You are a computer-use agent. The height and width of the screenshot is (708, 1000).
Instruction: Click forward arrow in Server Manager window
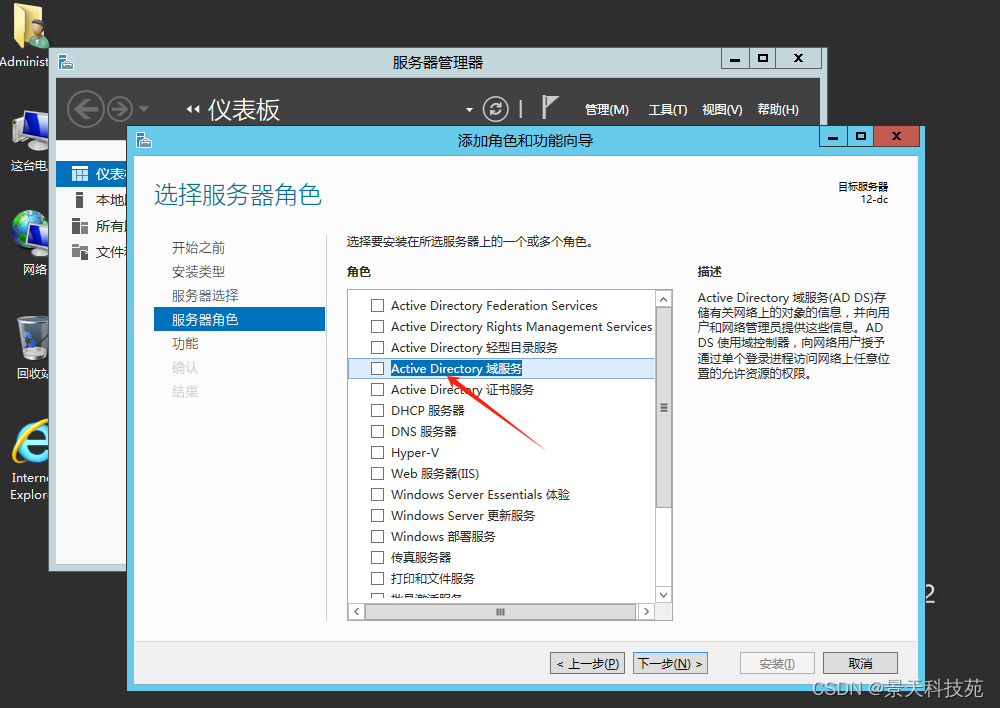pyautogui.click(x=120, y=109)
